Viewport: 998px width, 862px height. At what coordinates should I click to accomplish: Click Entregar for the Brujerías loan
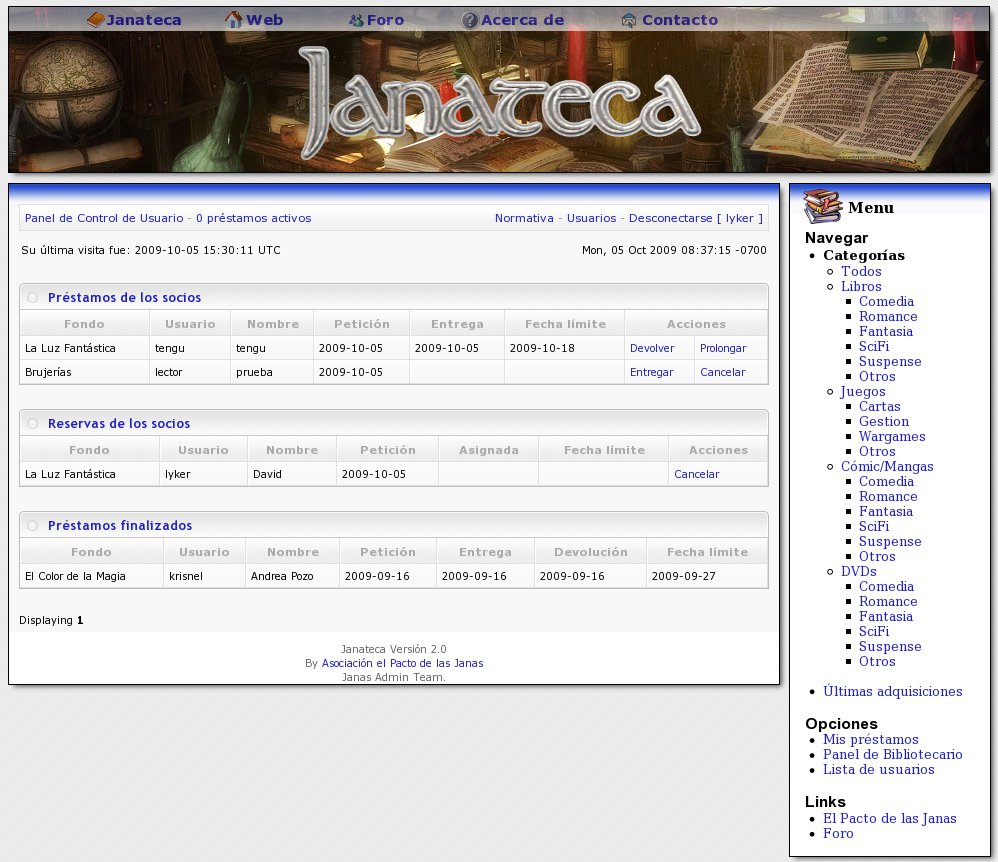coord(651,372)
